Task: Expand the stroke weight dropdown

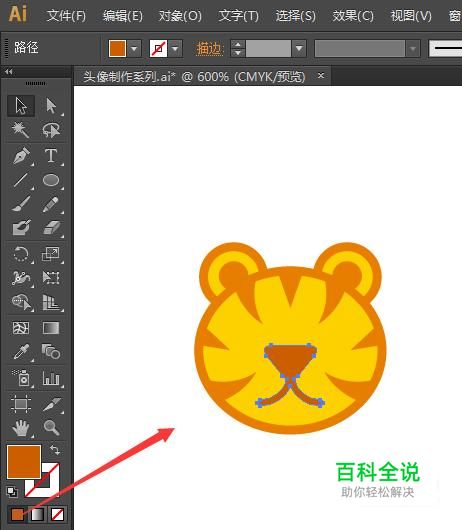Action: point(299,49)
